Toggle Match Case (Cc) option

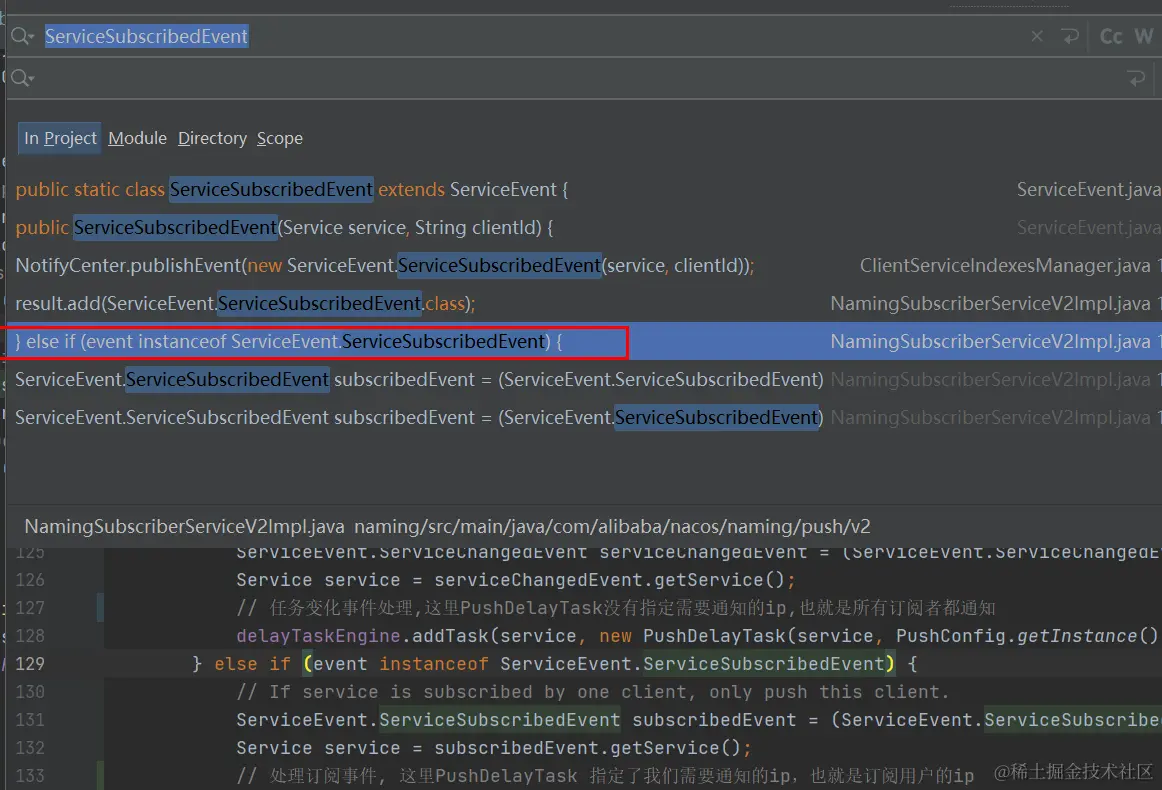(1111, 36)
